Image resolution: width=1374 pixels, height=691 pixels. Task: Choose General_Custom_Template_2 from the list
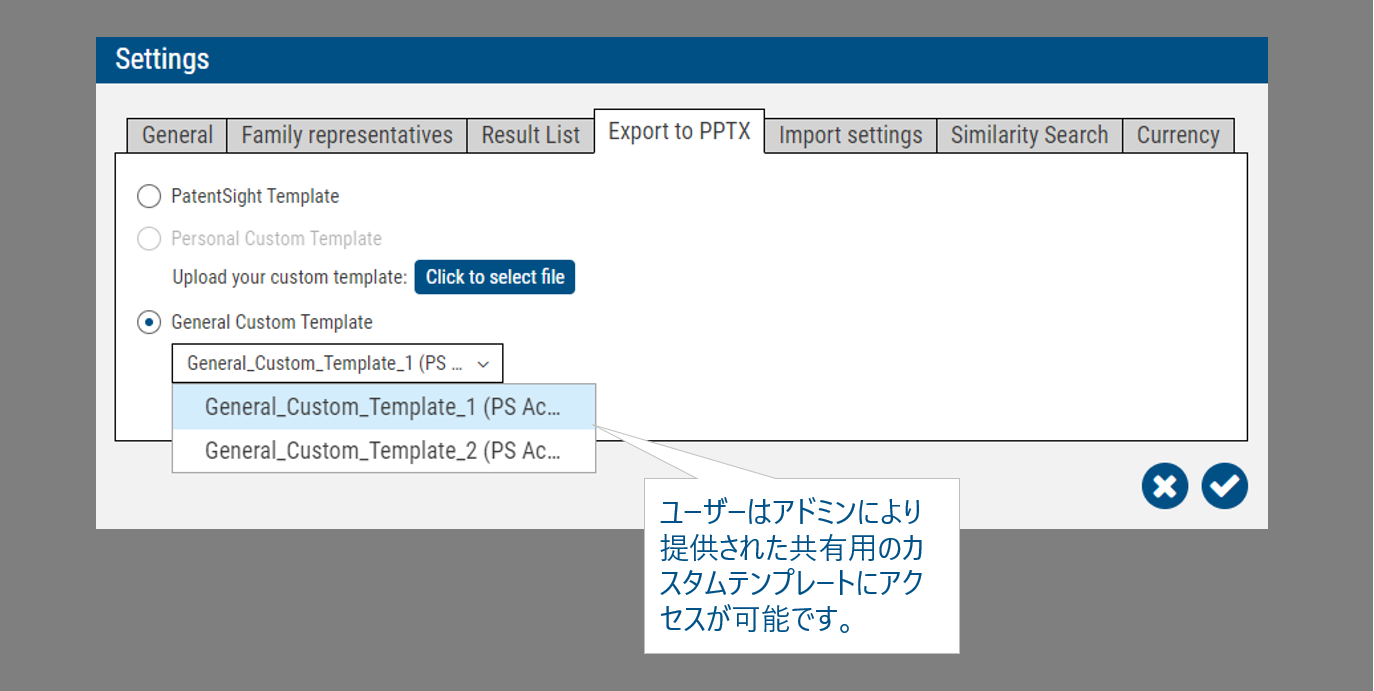coord(384,451)
